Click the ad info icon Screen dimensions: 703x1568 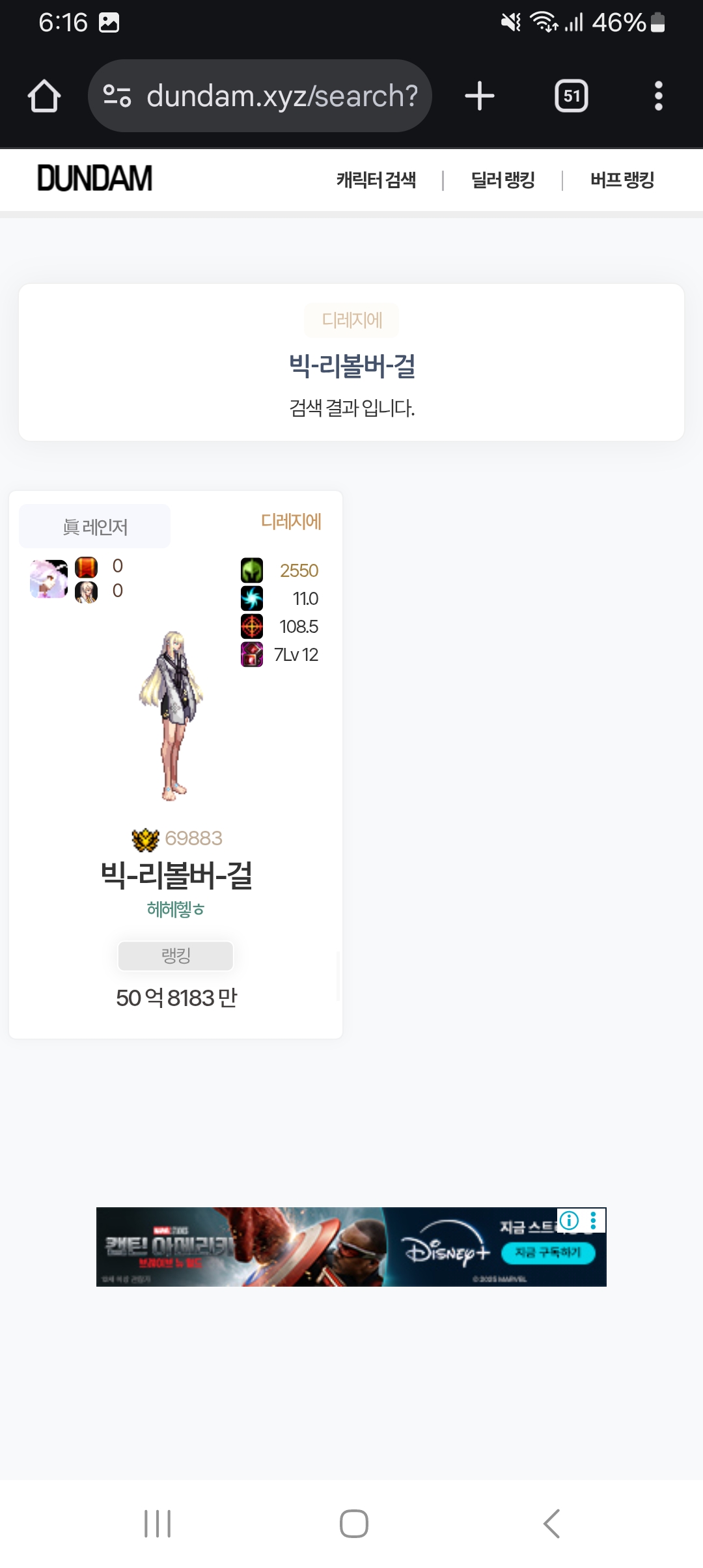pos(570,1220)
